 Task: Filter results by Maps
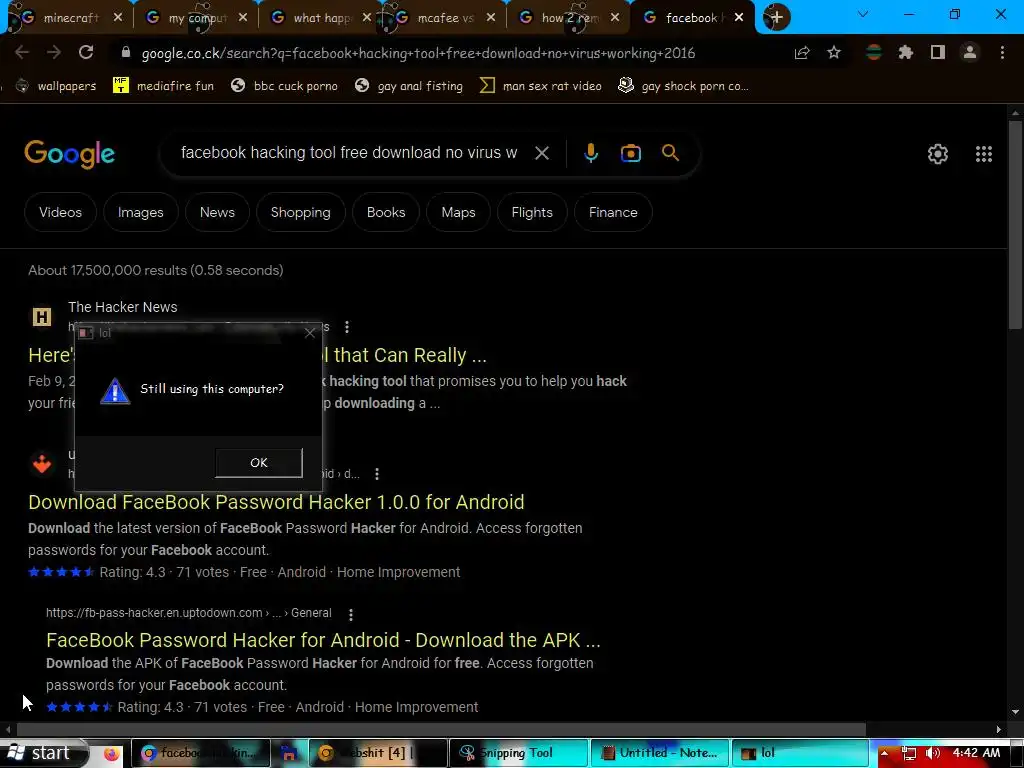point(458,212)
